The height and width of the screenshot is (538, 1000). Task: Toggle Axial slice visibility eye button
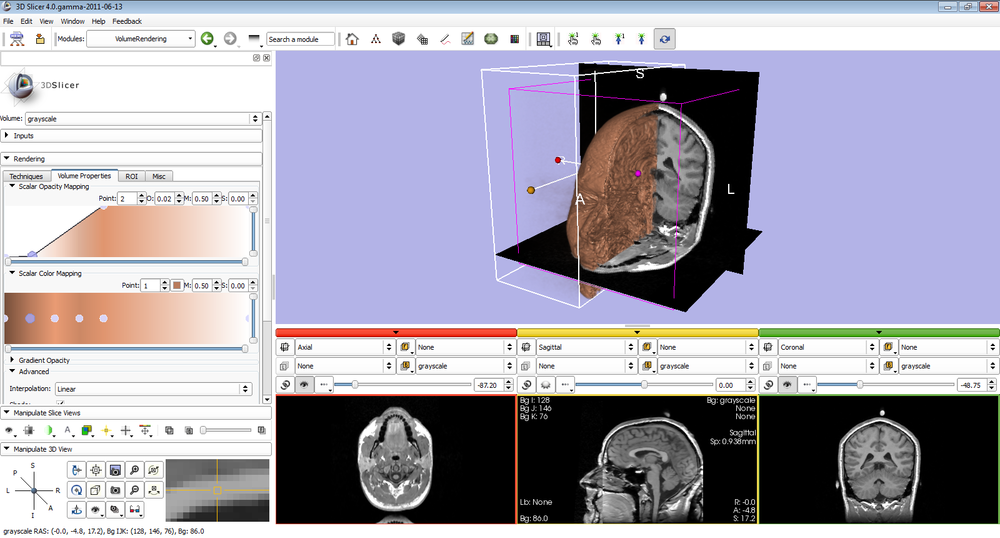pyautogui.click(x=304, y=384)
